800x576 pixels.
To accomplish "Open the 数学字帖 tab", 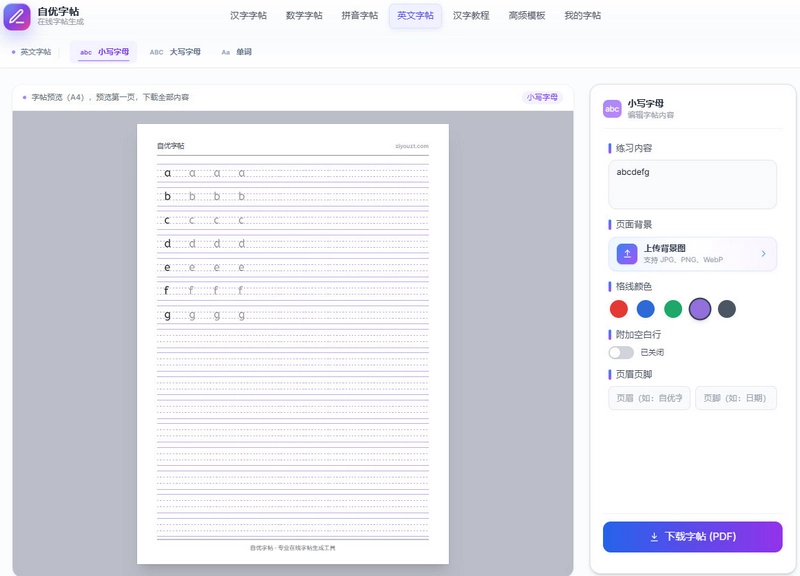I will tap(304, 16).
